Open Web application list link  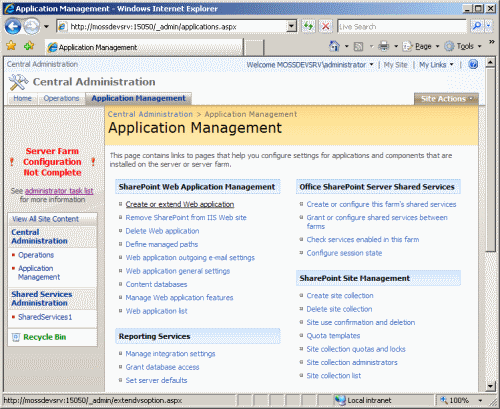click(x=156, y=311)
